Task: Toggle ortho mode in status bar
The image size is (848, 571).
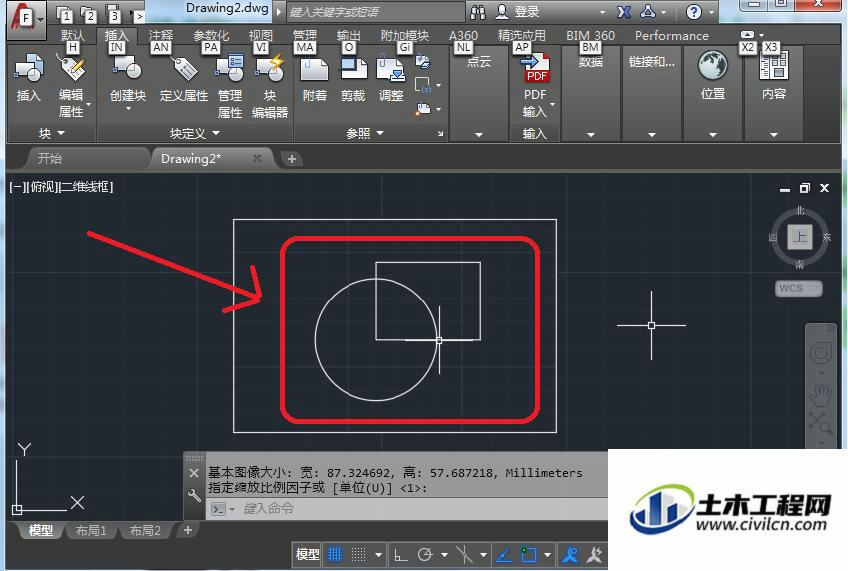Action: (x=401, y=554)
